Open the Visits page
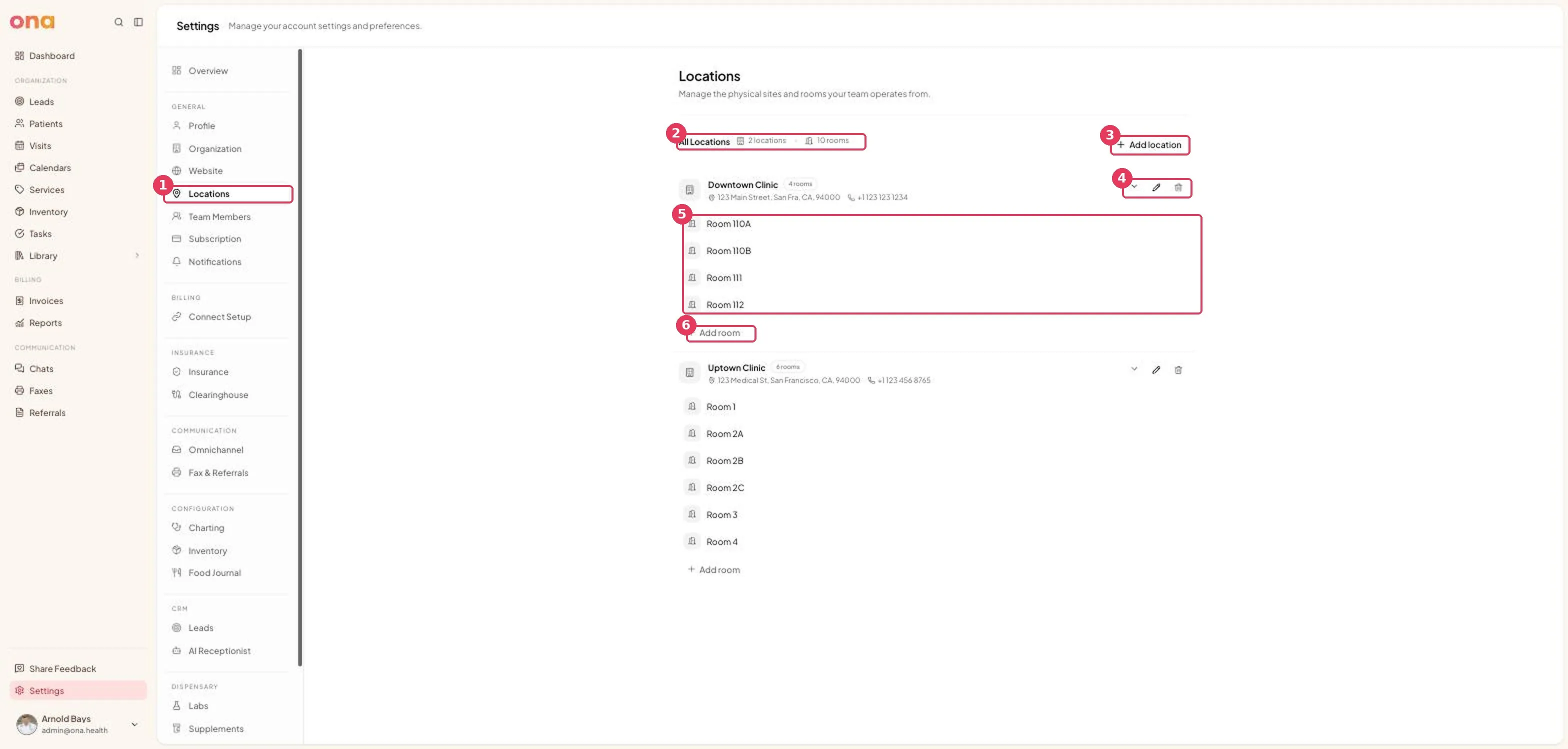 78,145
